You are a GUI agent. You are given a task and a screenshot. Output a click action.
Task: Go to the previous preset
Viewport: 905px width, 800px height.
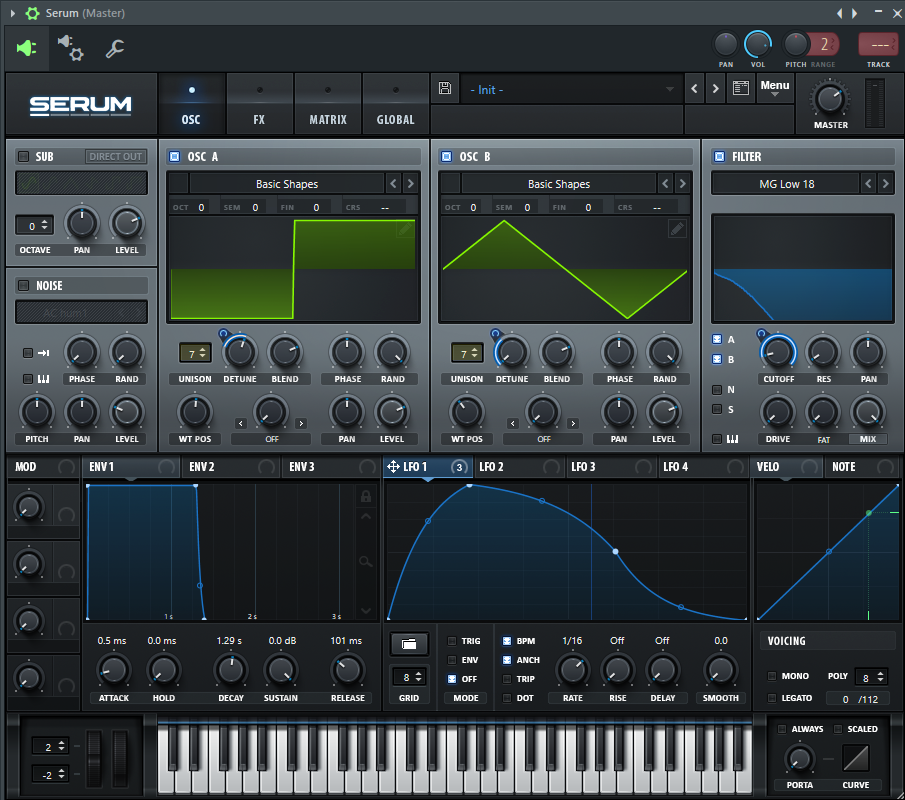(694, 88)
